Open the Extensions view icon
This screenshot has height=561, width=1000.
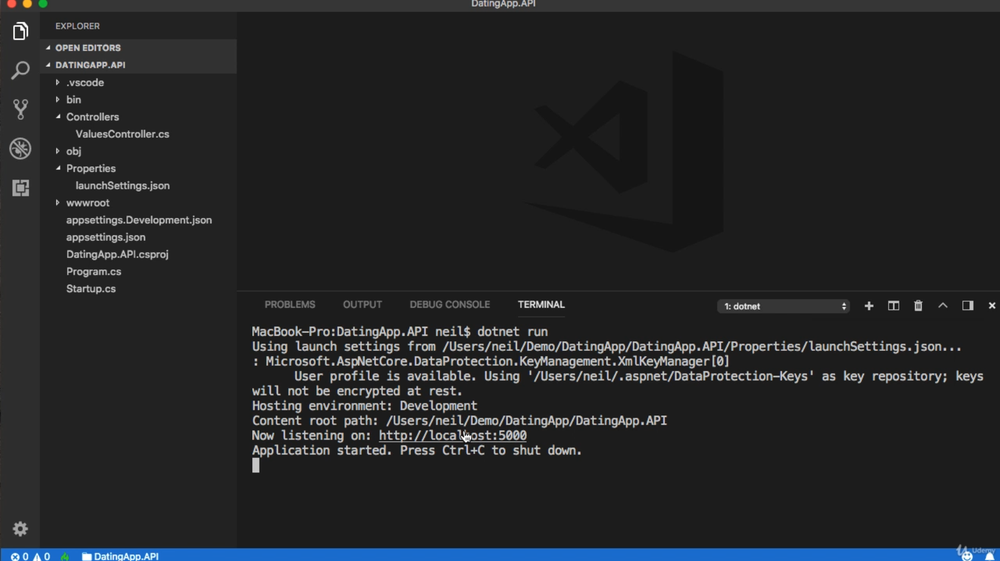pos(20,188)
